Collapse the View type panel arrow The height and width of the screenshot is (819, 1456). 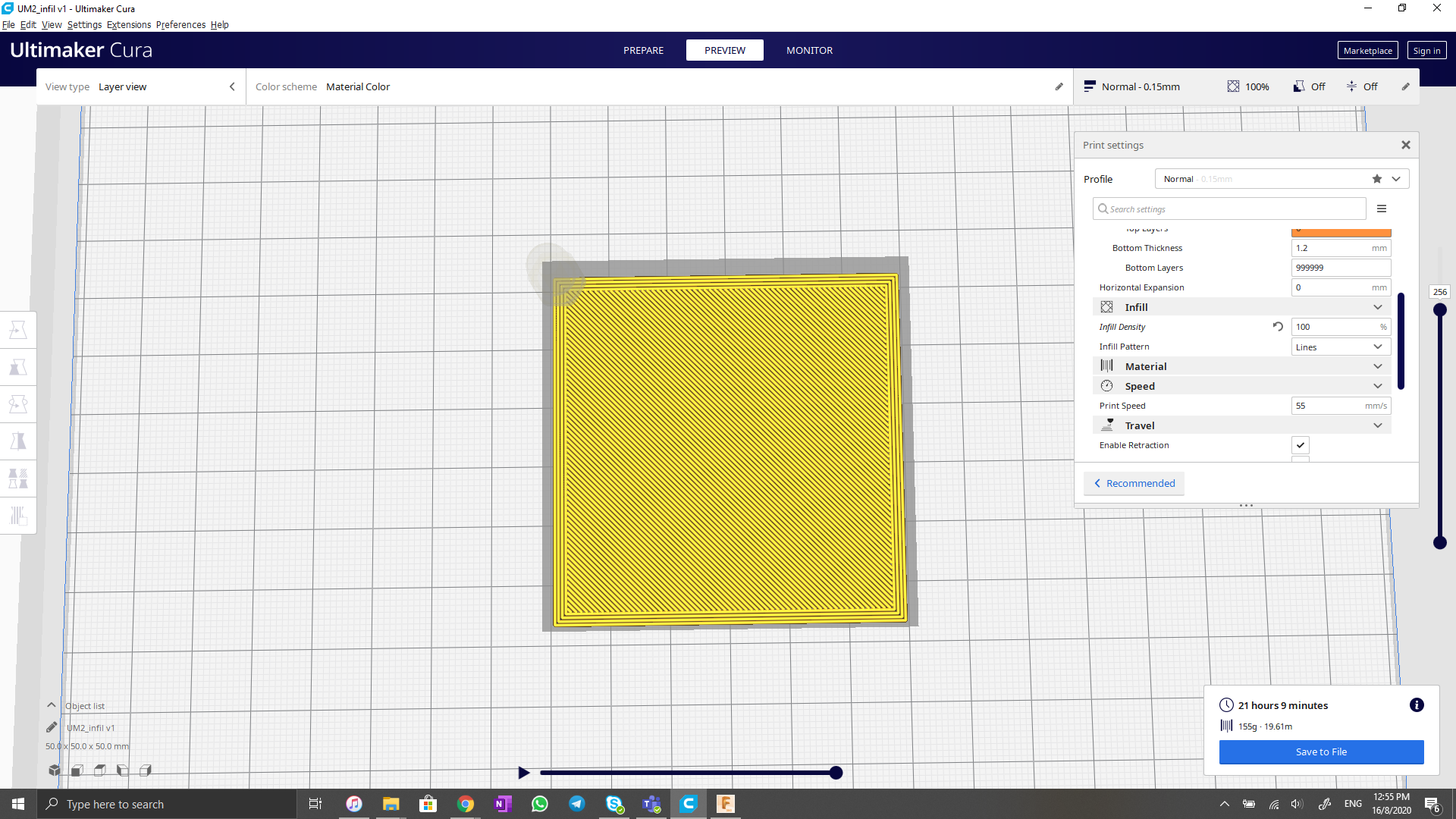pyautogui.click(x=232, y=86)
